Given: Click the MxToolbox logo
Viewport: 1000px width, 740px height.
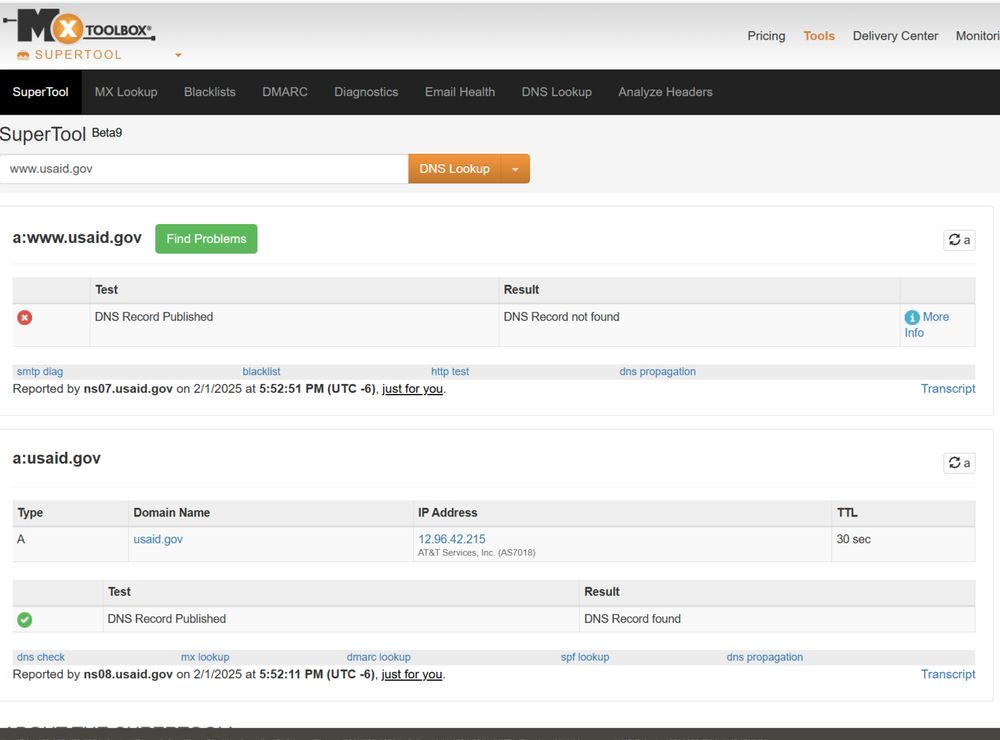Looking at the screenshot, I should pyautogui.click(x=80, y=27).
